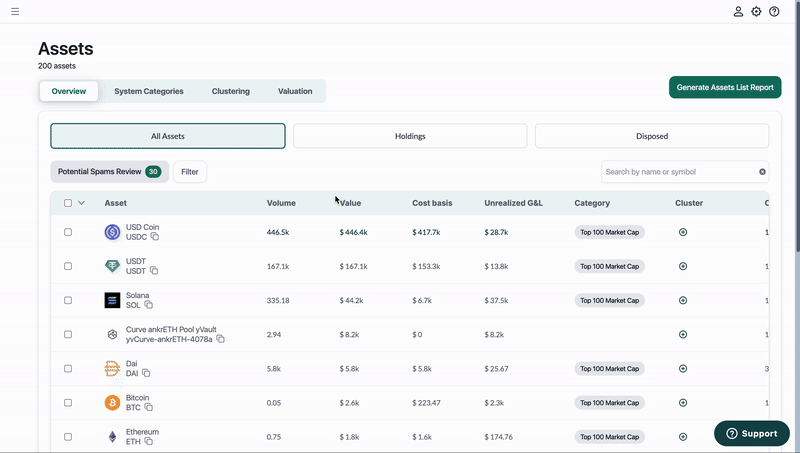
Task: Copy the USDT symbol
Action: [x=154, y=271]
